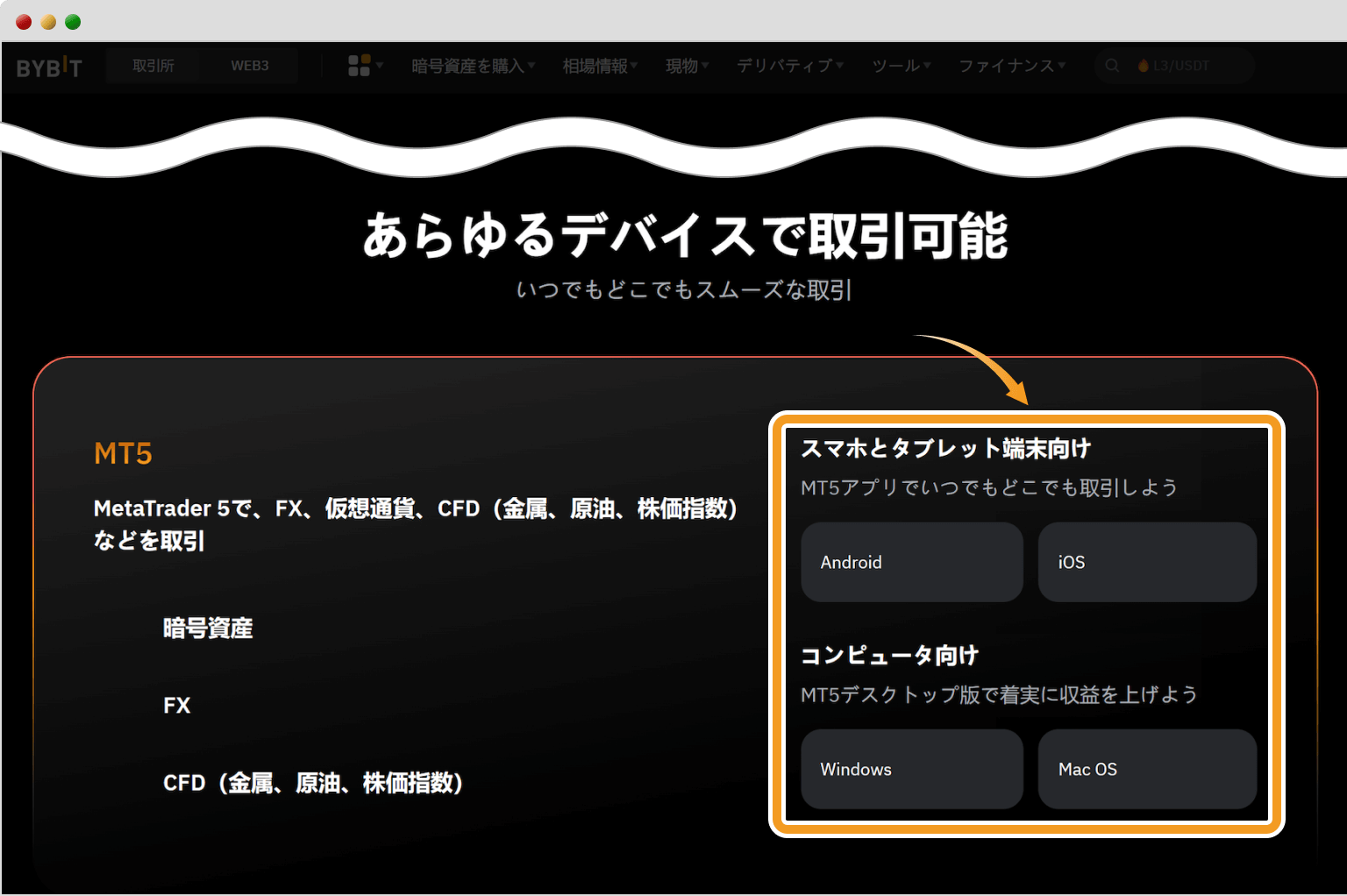Open the デリバティブ dropdown menu
This screenshot has height=896, width=1347.
(x=790, y=66)
